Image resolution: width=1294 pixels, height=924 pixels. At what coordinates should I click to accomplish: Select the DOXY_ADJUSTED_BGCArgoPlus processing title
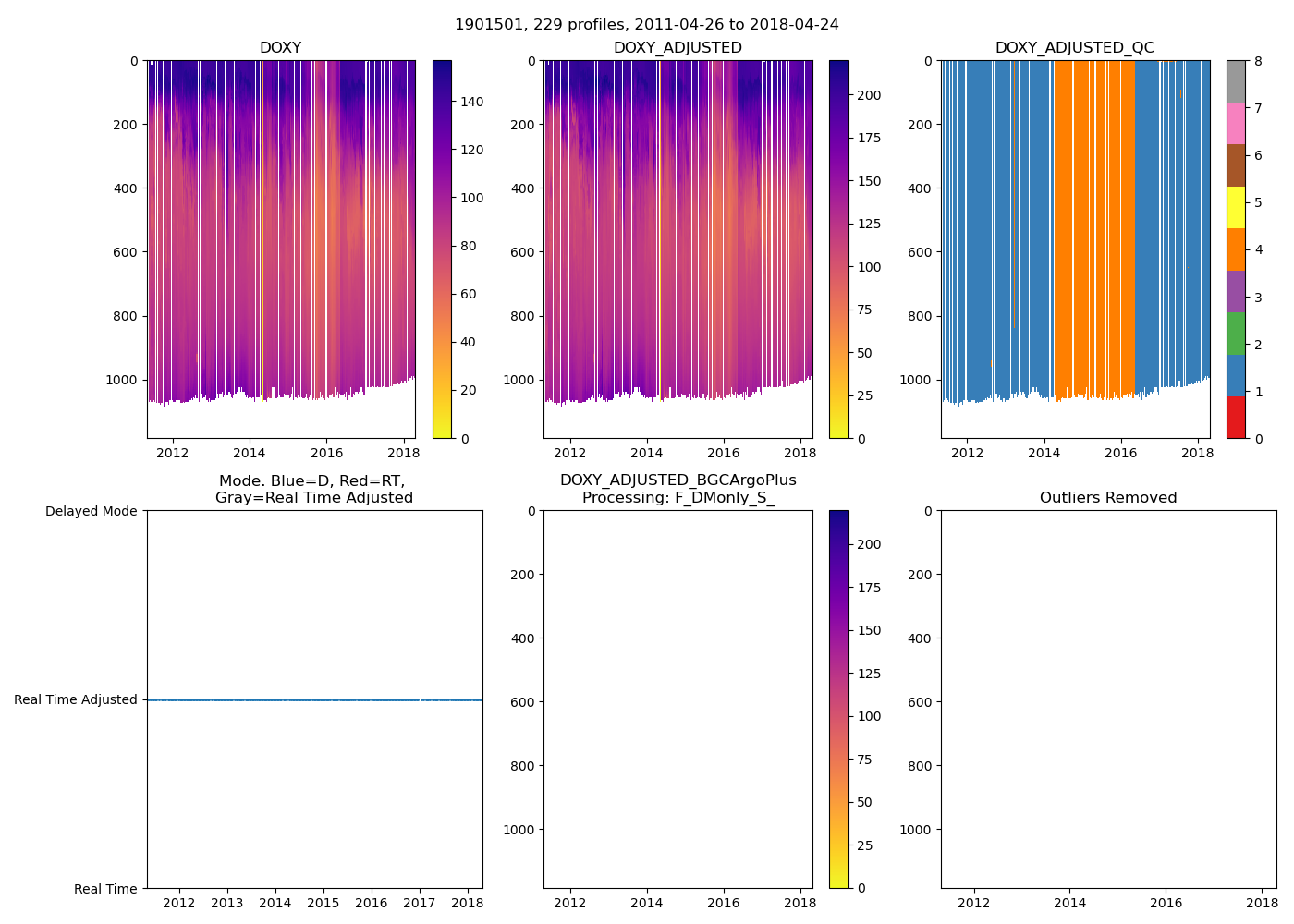[x=678, y=489]
